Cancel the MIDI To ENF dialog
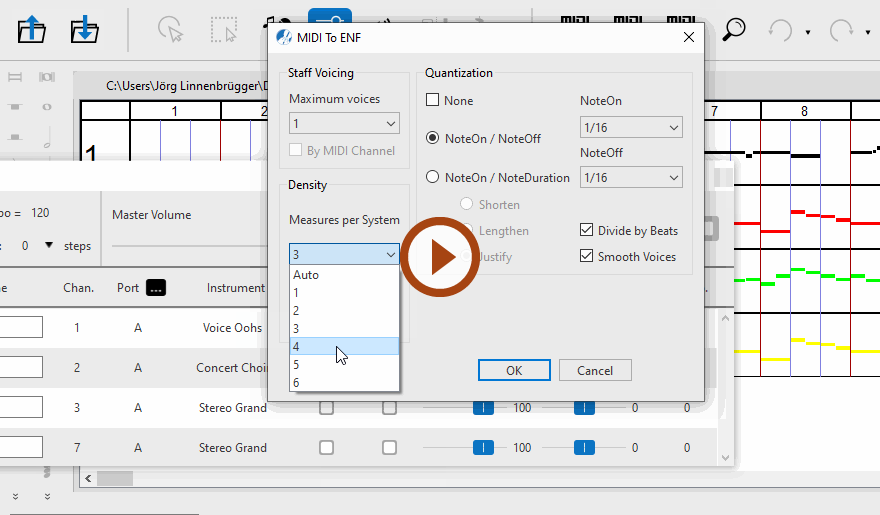 click(x=595, y=370)
